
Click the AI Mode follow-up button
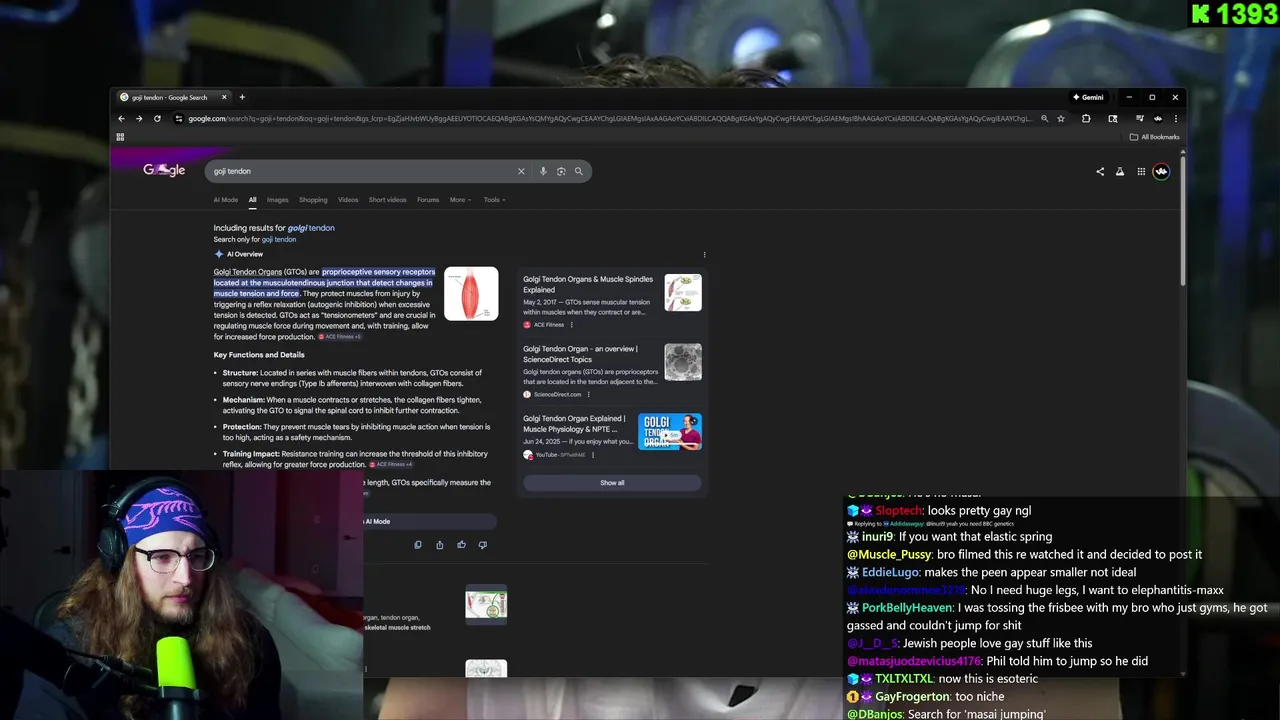(430, 521)
